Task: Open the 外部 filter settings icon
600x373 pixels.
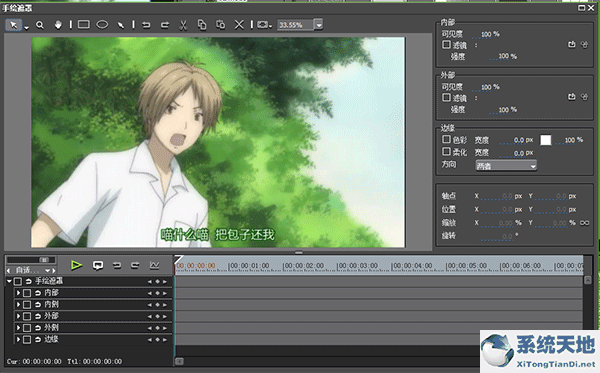Action: point(584,97)
